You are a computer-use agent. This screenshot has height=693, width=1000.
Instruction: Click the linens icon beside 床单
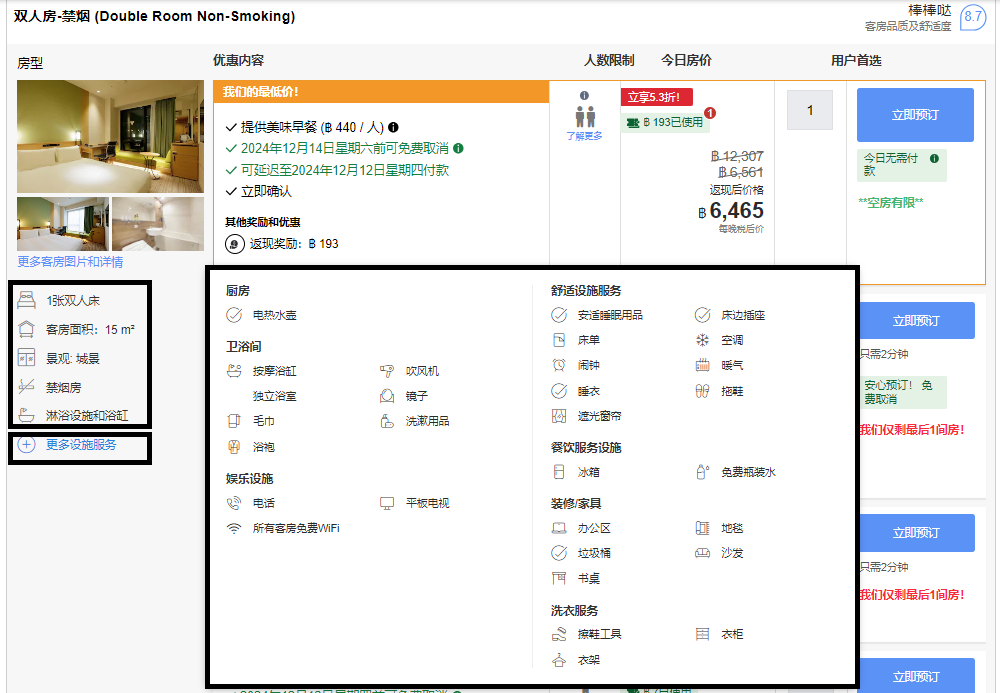point(559,340)
